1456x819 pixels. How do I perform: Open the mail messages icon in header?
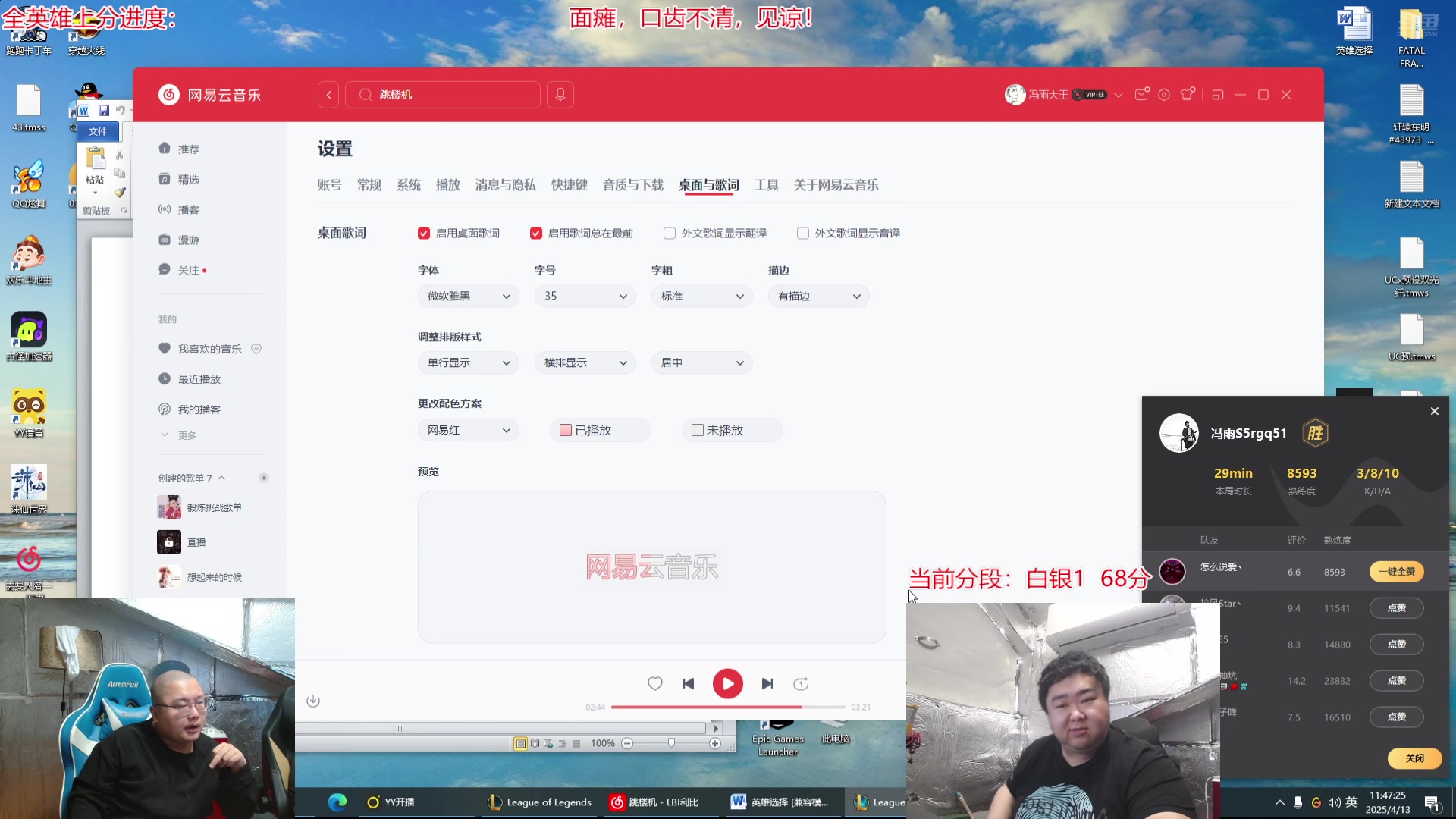[1142, 94]
